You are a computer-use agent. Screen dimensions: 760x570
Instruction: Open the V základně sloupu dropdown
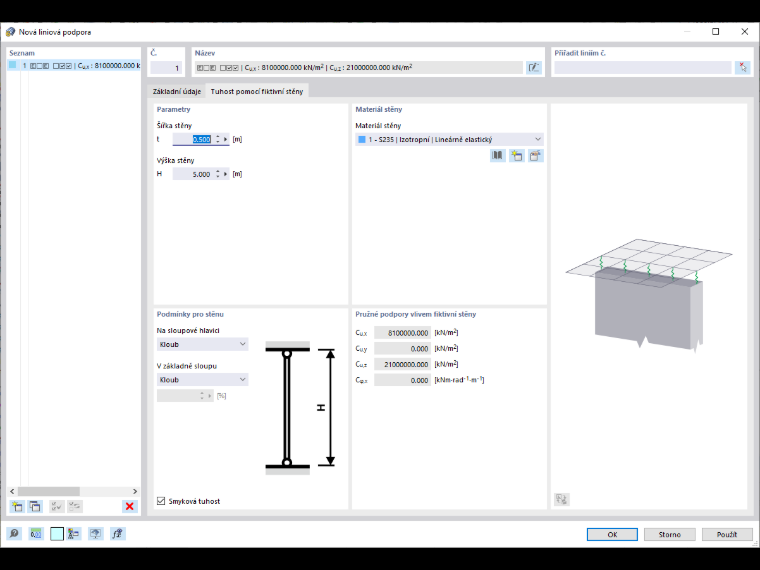(x=203, y=380)
